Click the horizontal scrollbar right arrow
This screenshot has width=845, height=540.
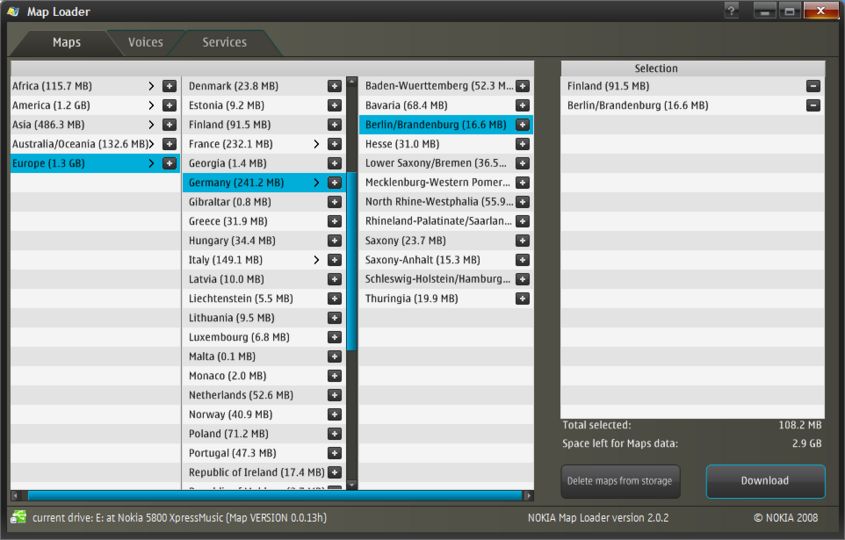(529, 495)
